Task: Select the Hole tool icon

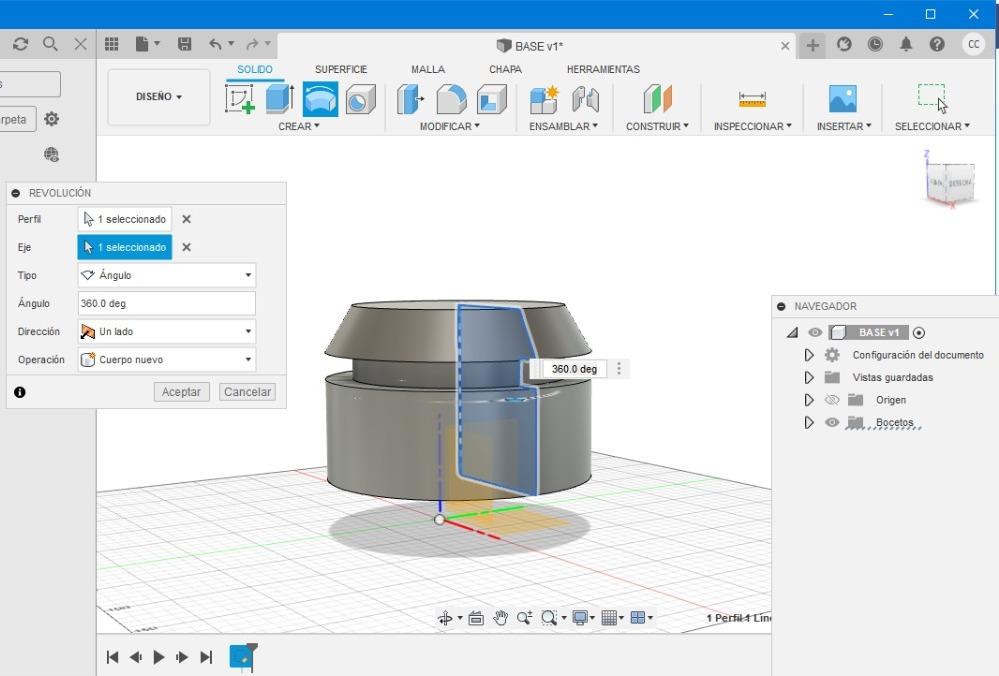Action: [x=361, y=99]
